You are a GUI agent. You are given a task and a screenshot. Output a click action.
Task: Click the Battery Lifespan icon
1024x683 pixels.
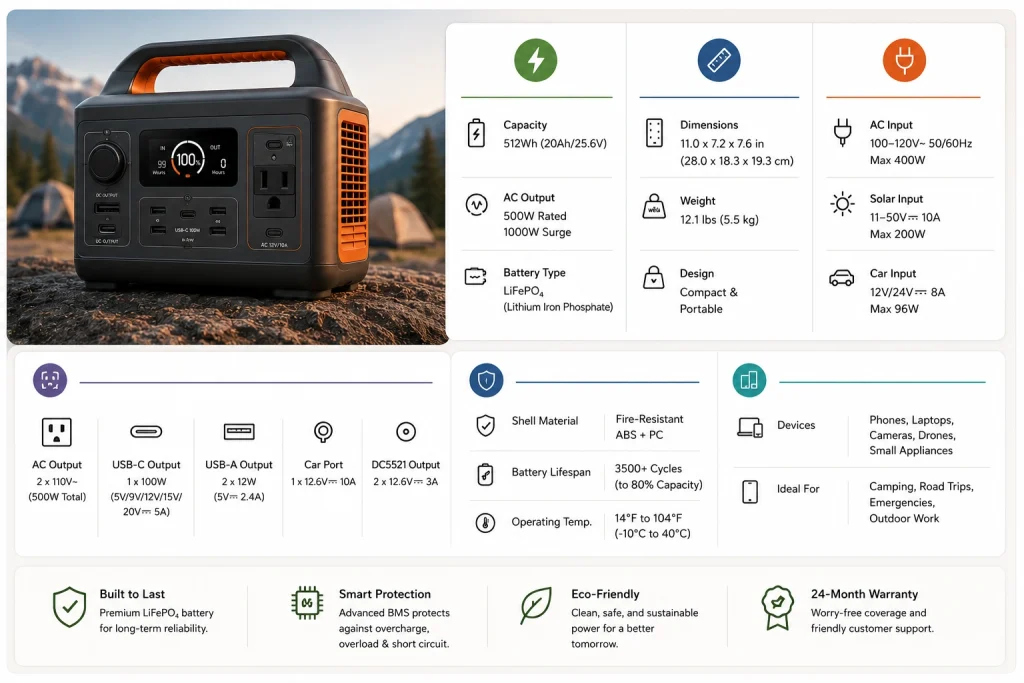(x=485, y=475)
